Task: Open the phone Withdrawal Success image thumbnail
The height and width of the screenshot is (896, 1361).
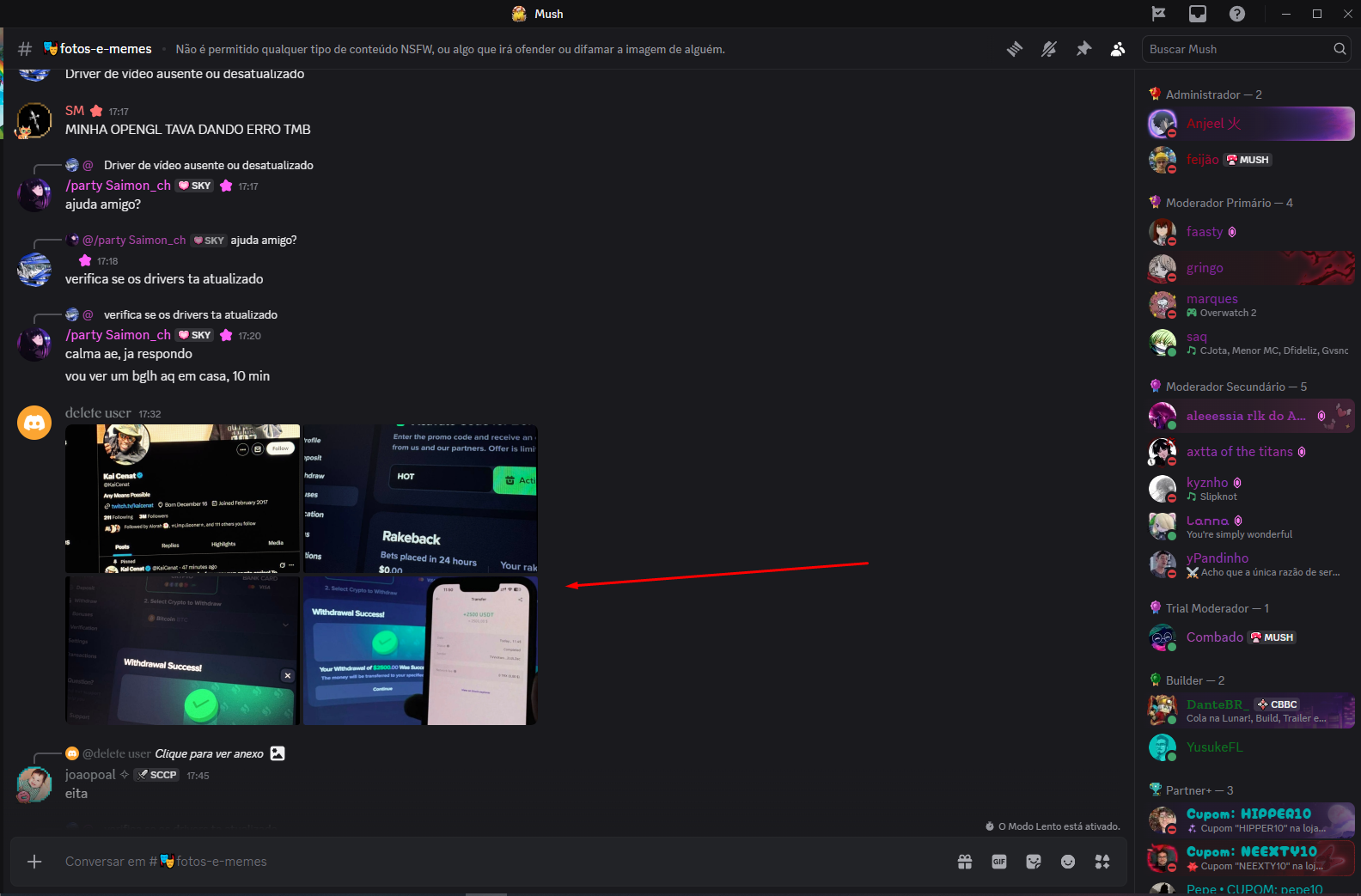Action: click(x=420, y=650)
